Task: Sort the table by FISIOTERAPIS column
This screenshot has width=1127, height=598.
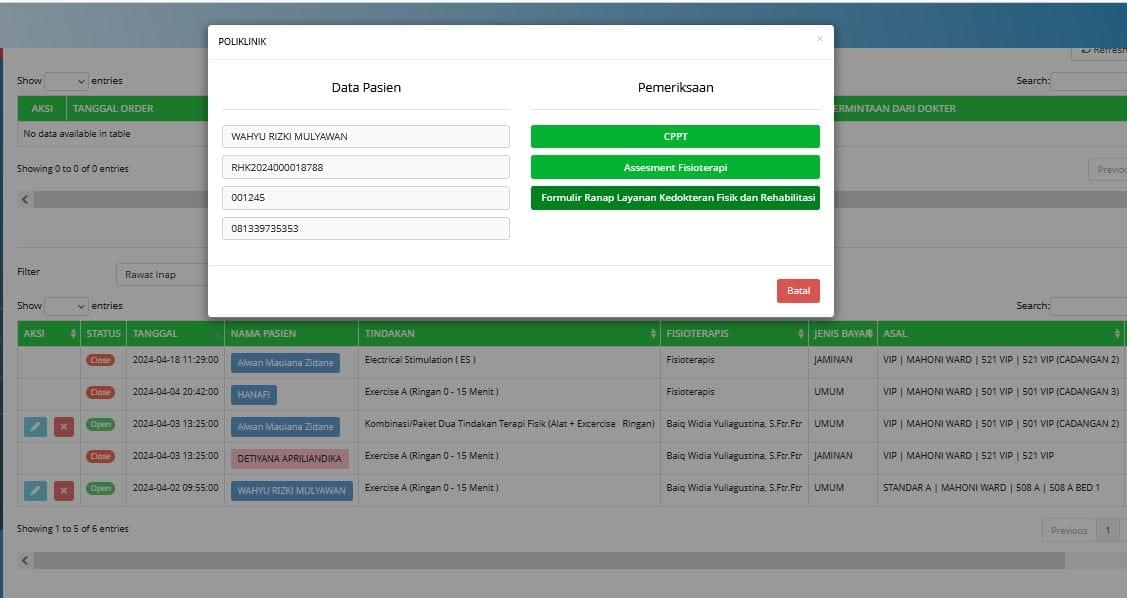Action: point(800,333)
